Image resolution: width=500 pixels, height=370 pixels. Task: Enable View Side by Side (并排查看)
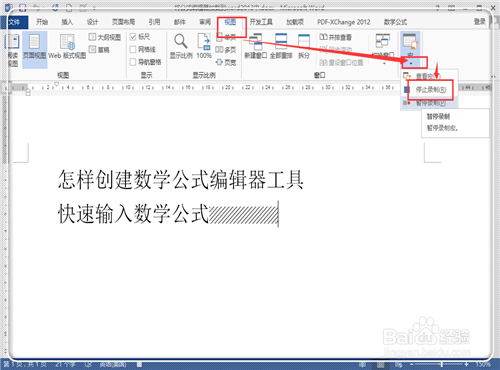coord(335,37)
